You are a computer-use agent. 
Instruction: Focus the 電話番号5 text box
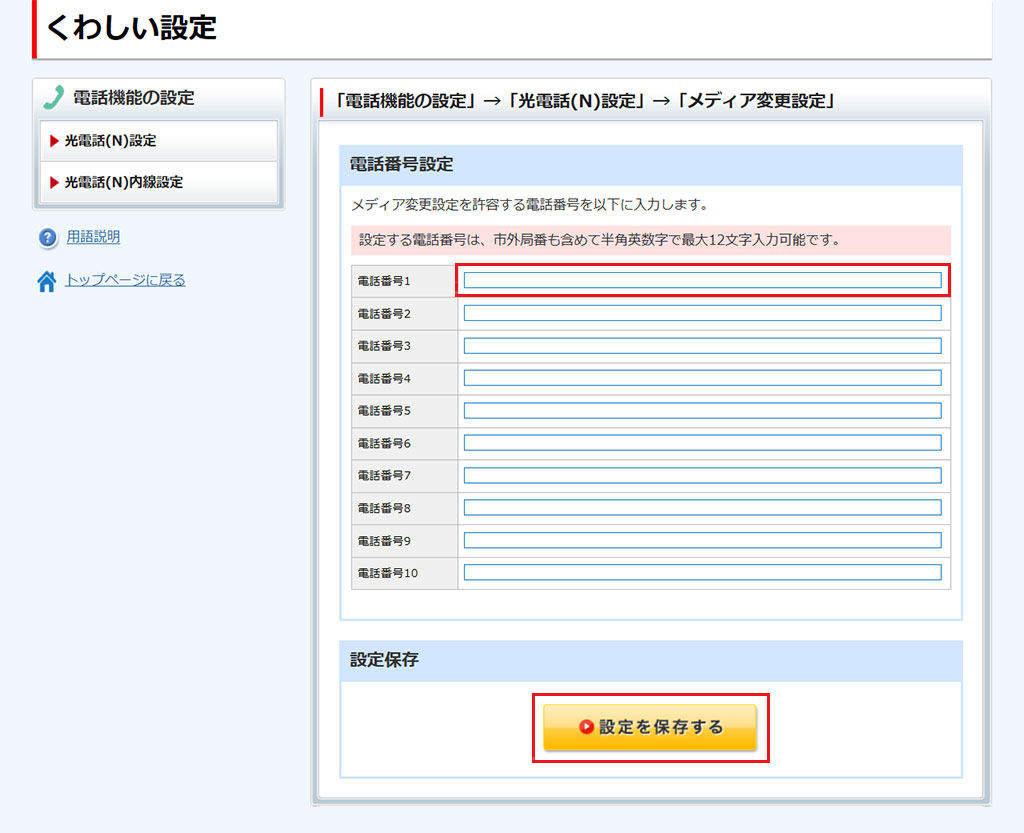click(702, 411)
